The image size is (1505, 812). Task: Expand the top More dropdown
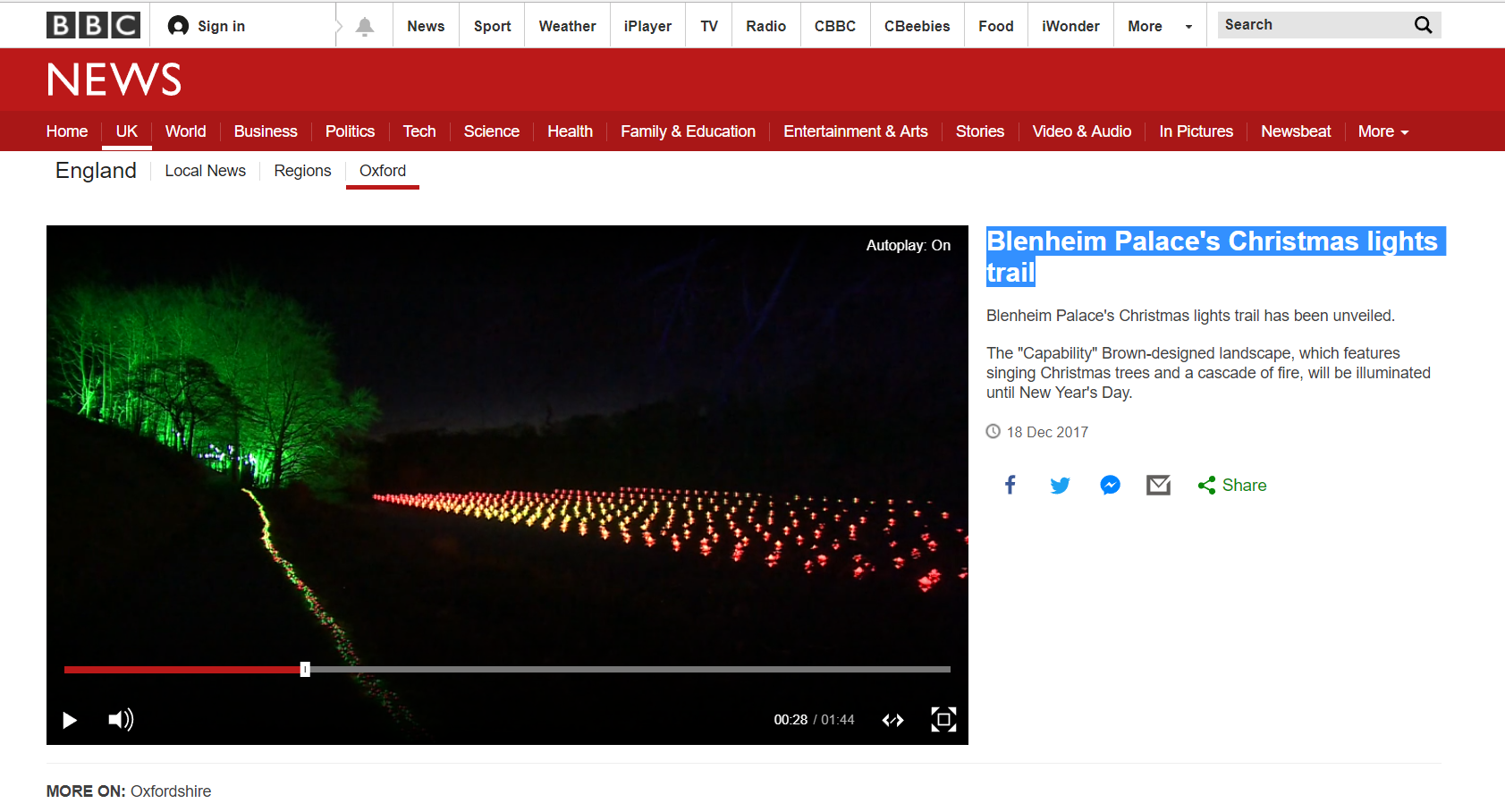point(1160,26)
